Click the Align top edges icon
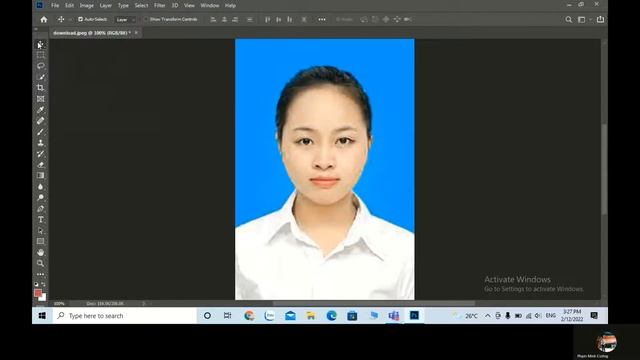 (x=267, y=19)
